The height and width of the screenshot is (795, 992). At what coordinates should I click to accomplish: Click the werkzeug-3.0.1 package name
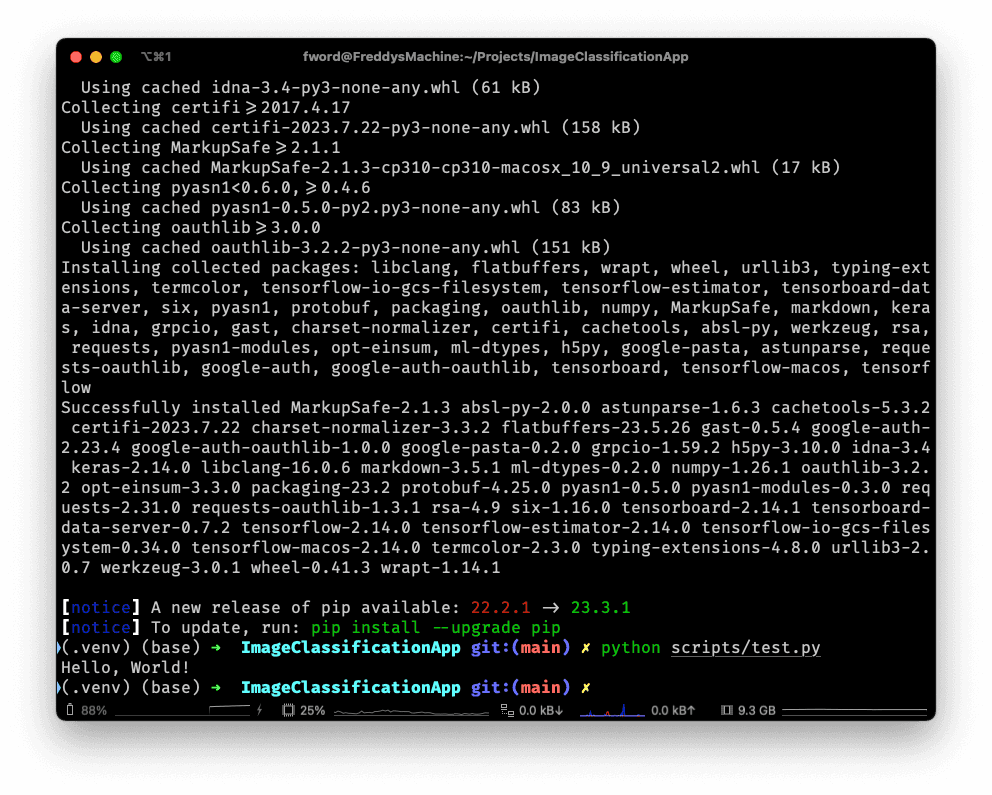(x=171, y=568)
